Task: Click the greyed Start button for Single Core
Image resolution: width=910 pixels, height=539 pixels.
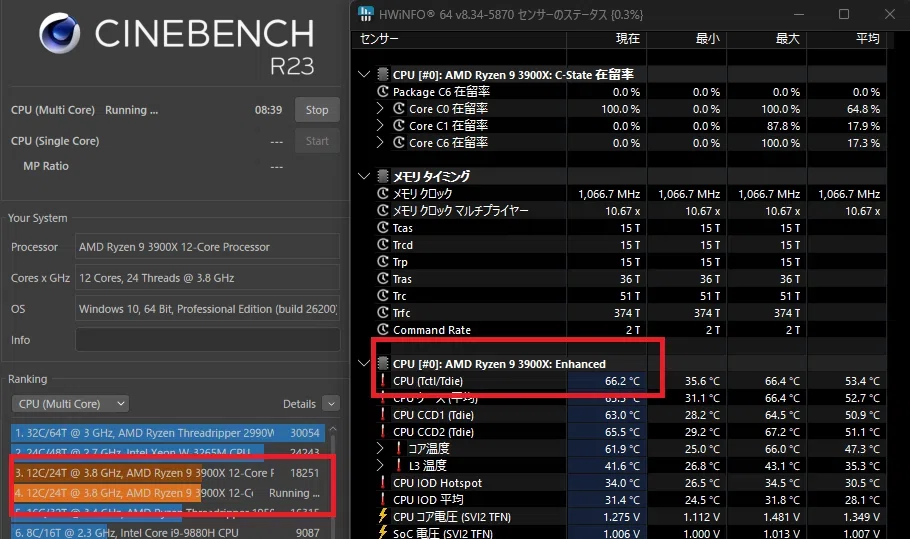Action: pos(317,141)
